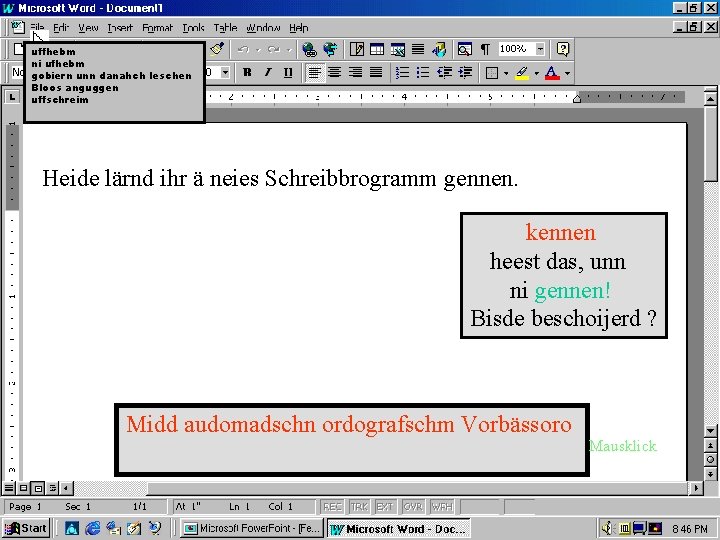Open the Table menu
The height and width of the screenshot is (540, 720).
point(225,28)
